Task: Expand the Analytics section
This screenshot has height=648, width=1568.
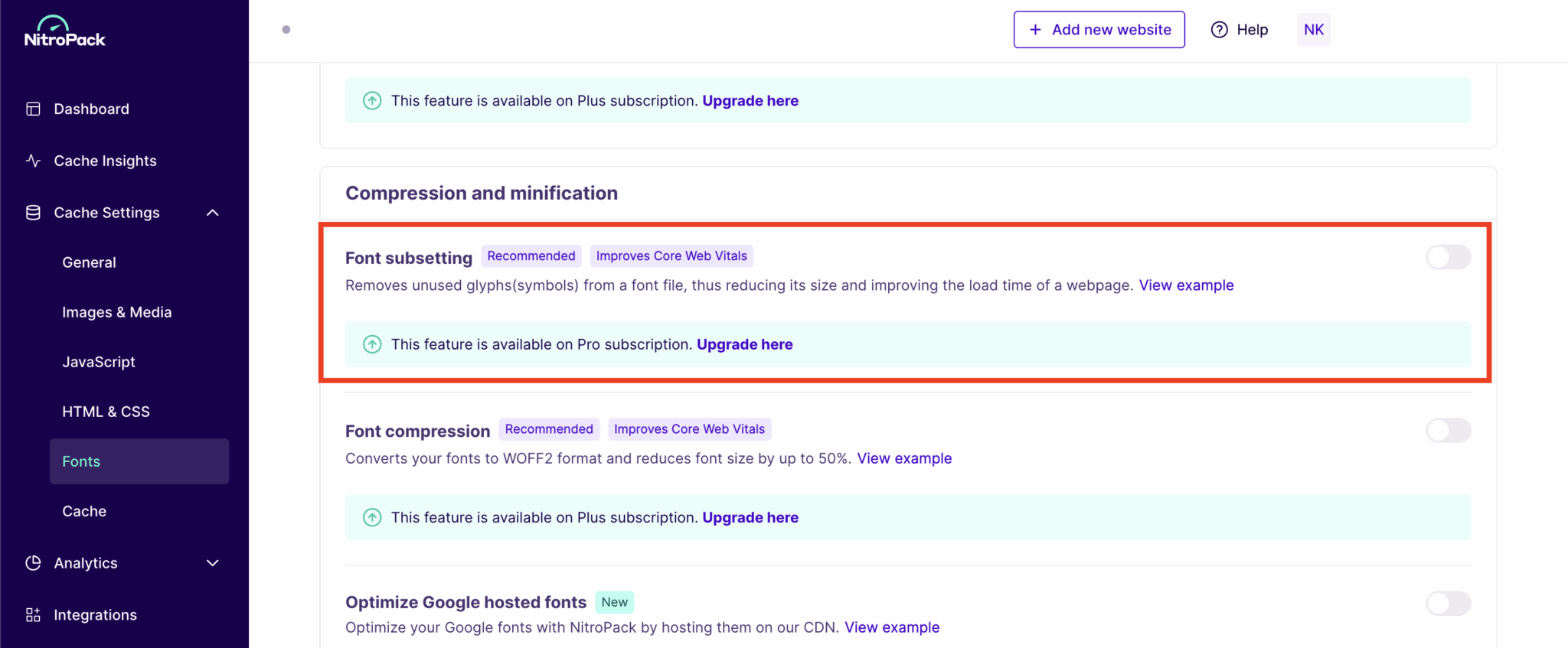Action: [x=212, y=563]
